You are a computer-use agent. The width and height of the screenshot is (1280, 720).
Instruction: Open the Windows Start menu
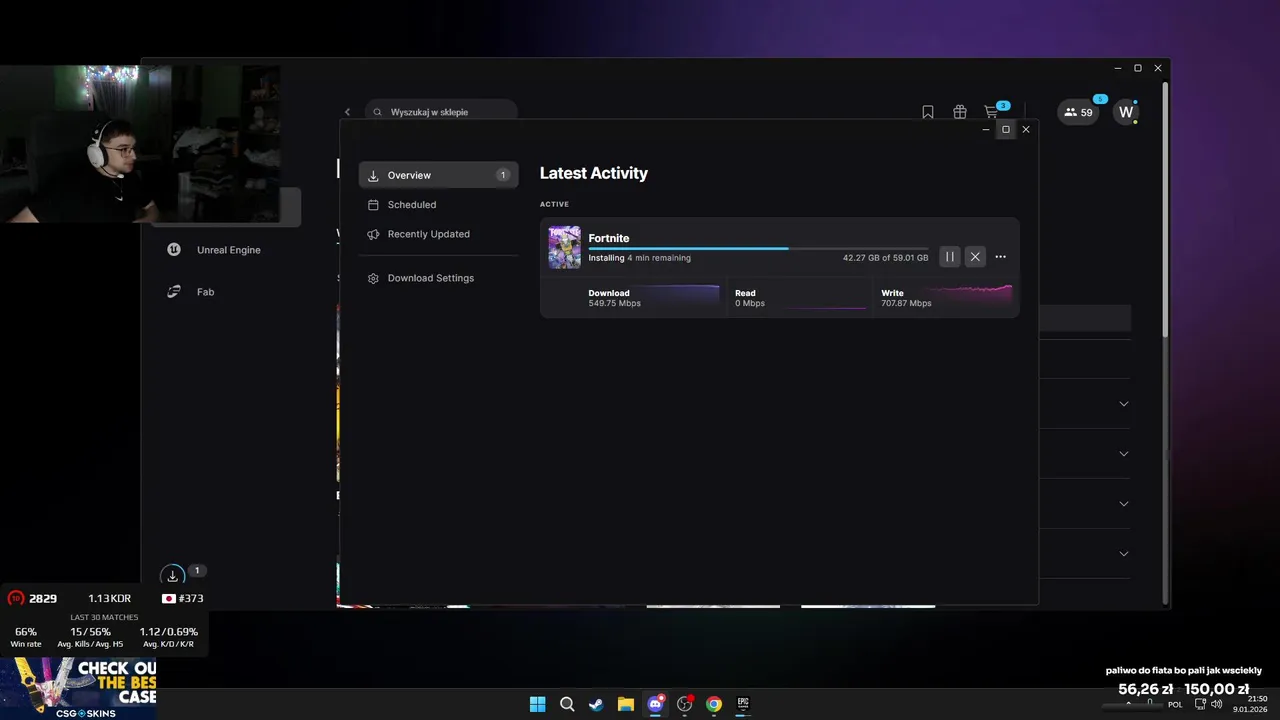(537, 704)
